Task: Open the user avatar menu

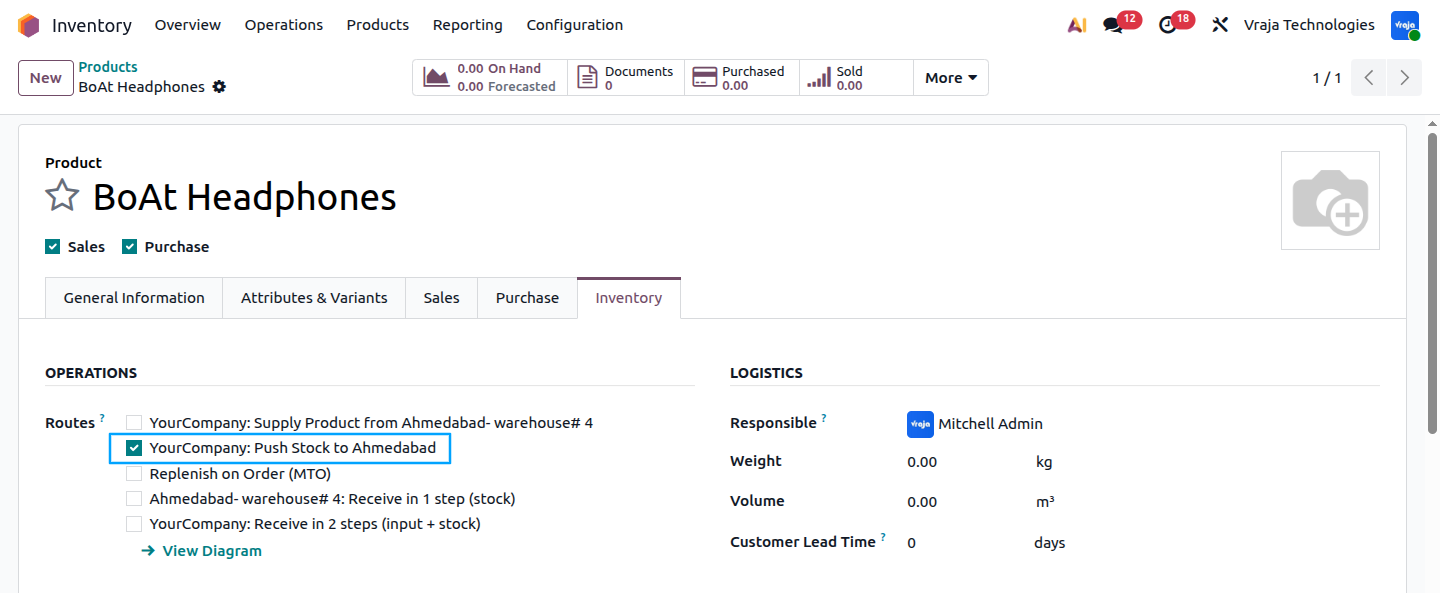Action: pos(1405,26)
